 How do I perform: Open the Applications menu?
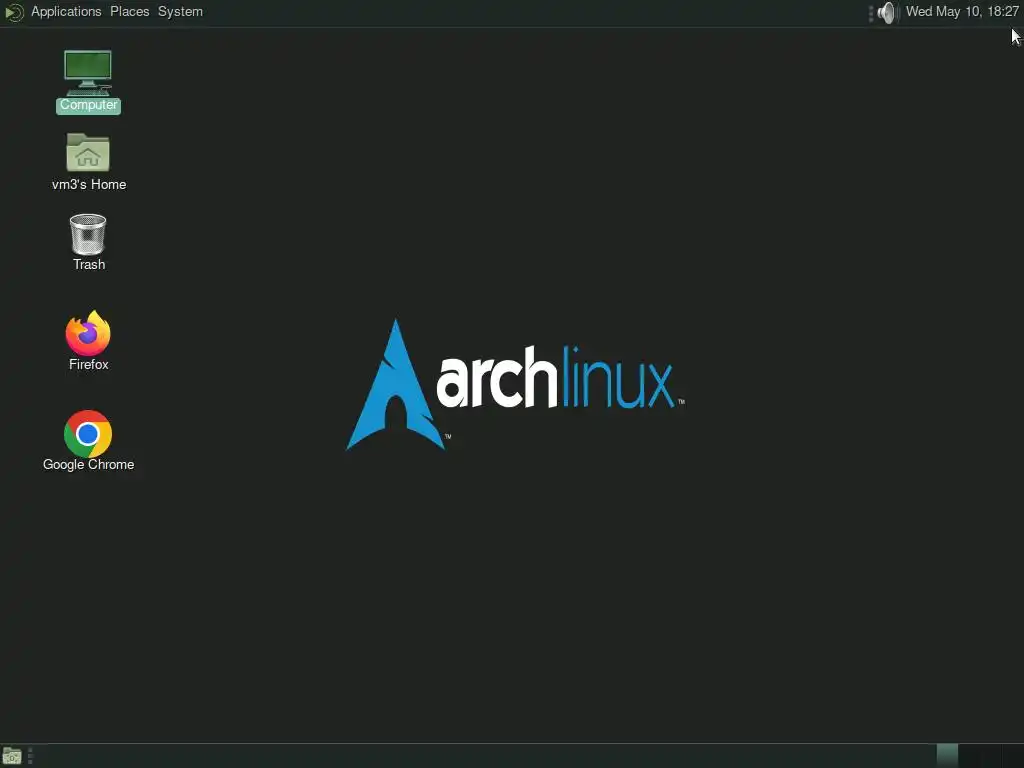[66, 12]
